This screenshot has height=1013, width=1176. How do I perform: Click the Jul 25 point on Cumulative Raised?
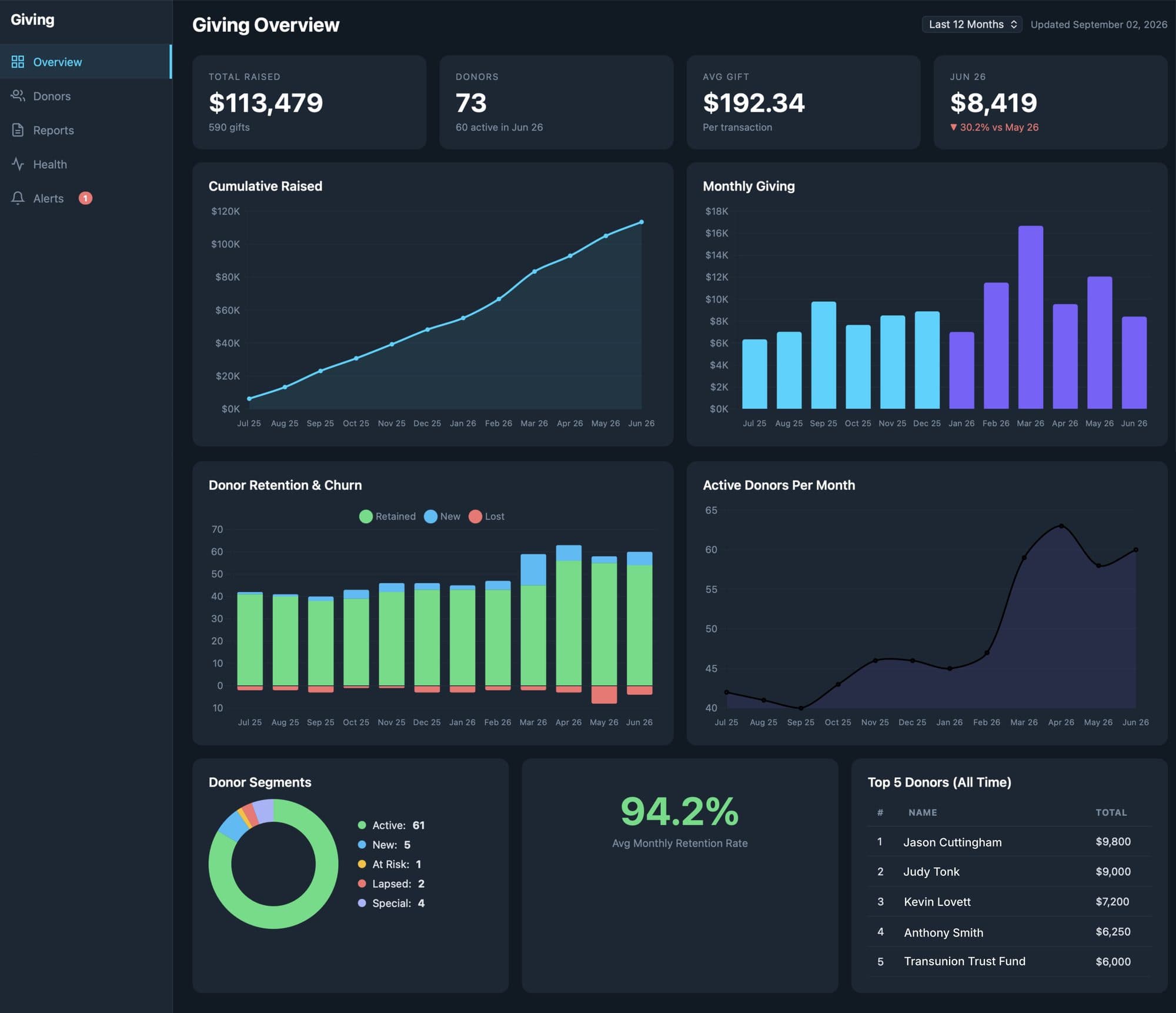pos(249,399)
